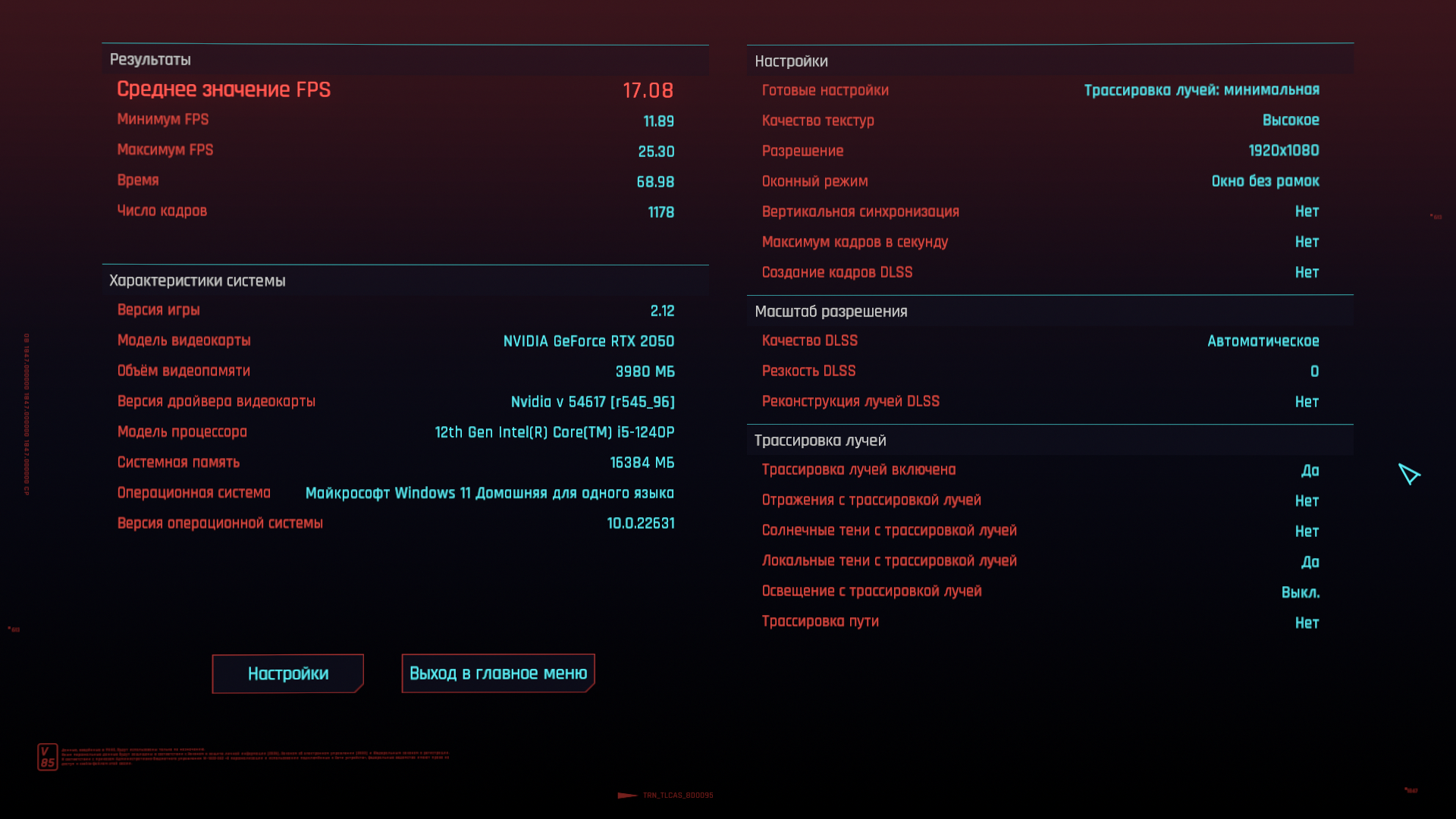Select Реконструкция лучей DLSS value Нет

click(x=1307, y=402)
